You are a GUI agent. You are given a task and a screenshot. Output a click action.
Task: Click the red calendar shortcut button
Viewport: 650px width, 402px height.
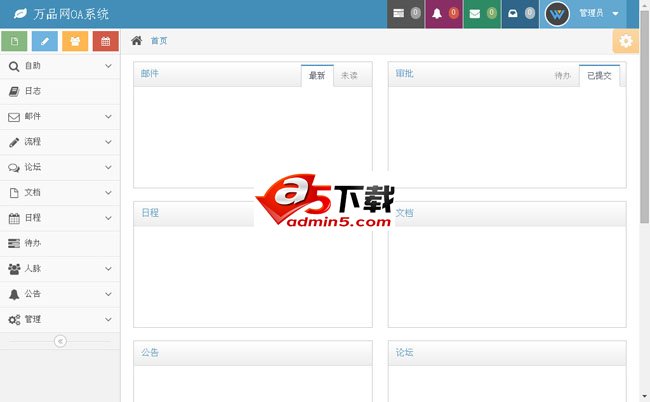point(106,41)
